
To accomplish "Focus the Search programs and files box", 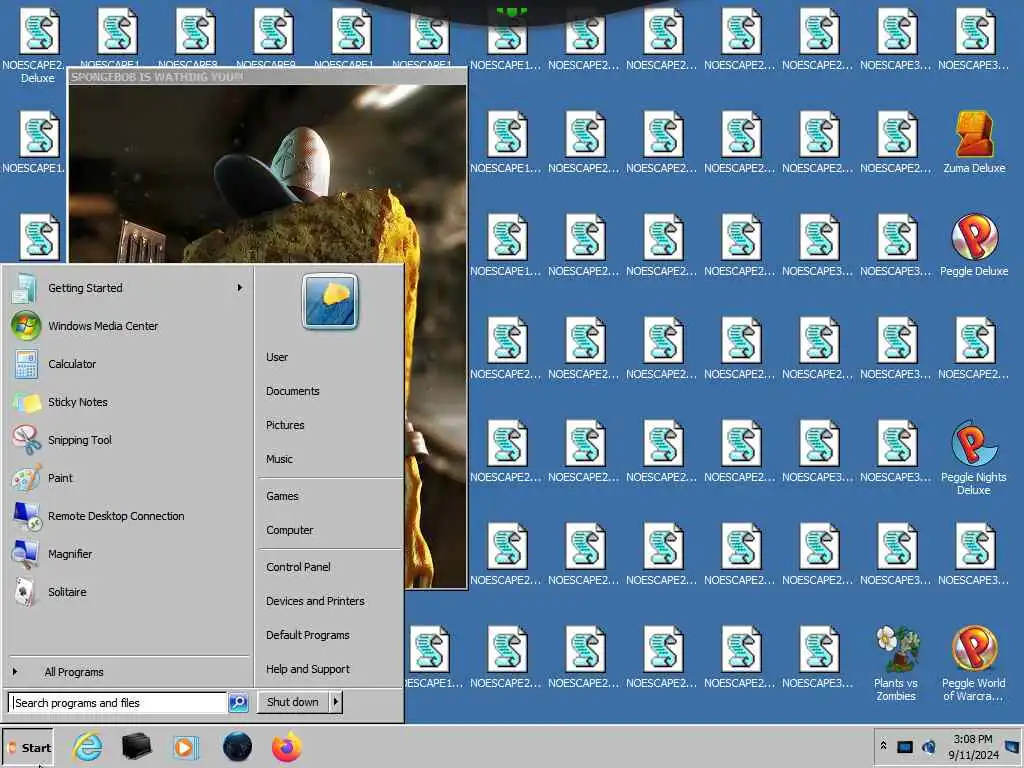I will tap(118, 703).
